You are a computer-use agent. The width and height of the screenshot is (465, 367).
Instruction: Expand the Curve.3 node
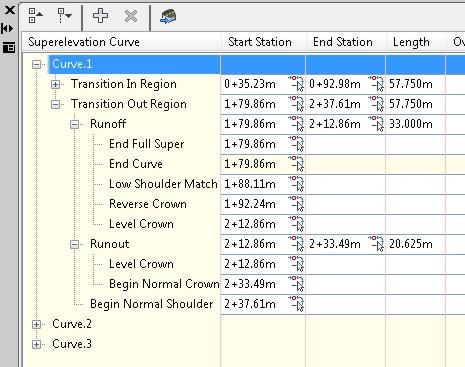[x=36, y=344]
